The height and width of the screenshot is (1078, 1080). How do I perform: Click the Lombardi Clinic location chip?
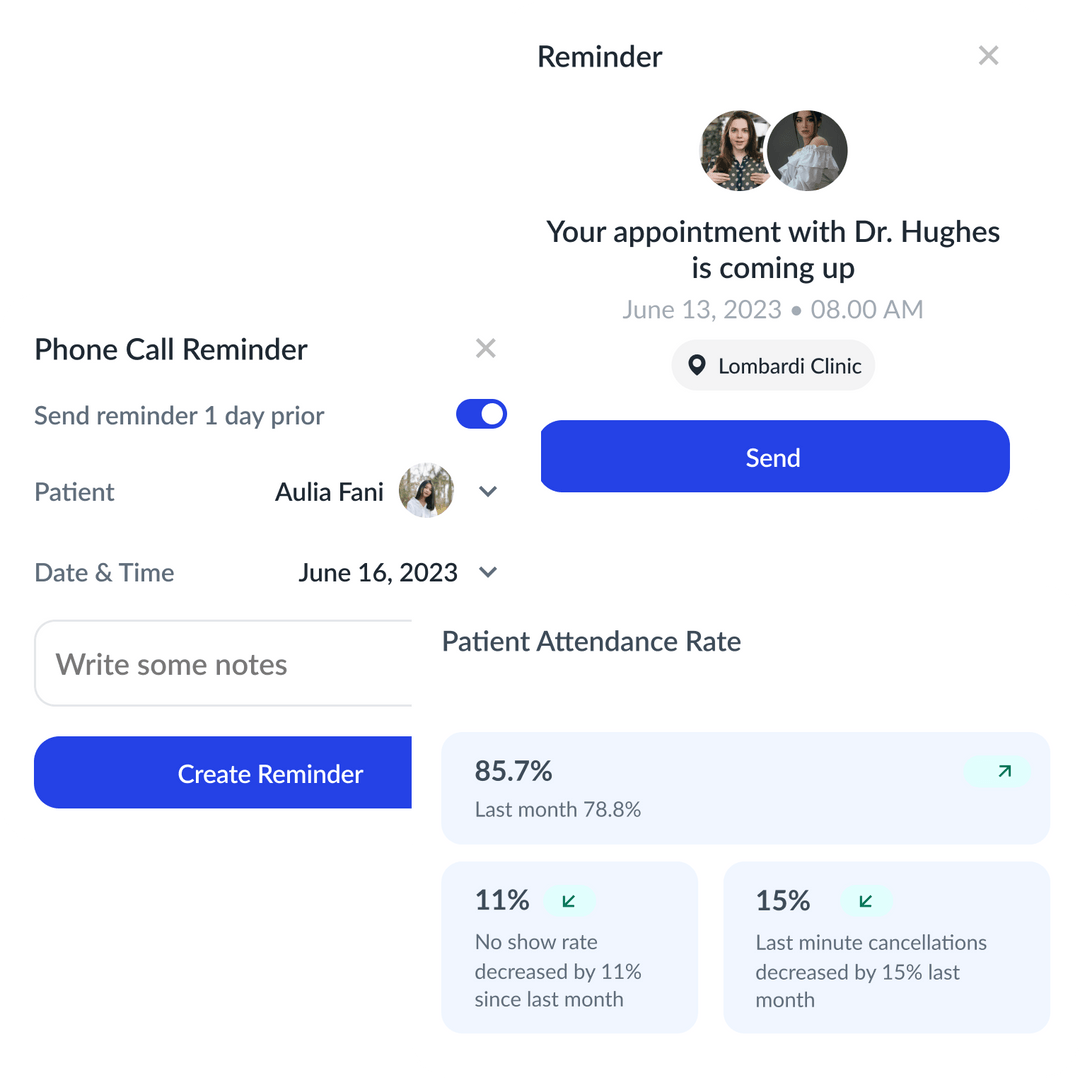[x=773, y=366]
